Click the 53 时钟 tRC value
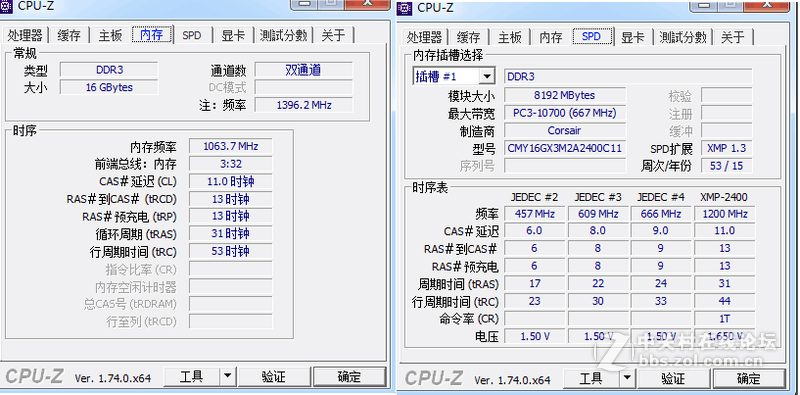Screen dimensions: 800x395 click(231, 251)
